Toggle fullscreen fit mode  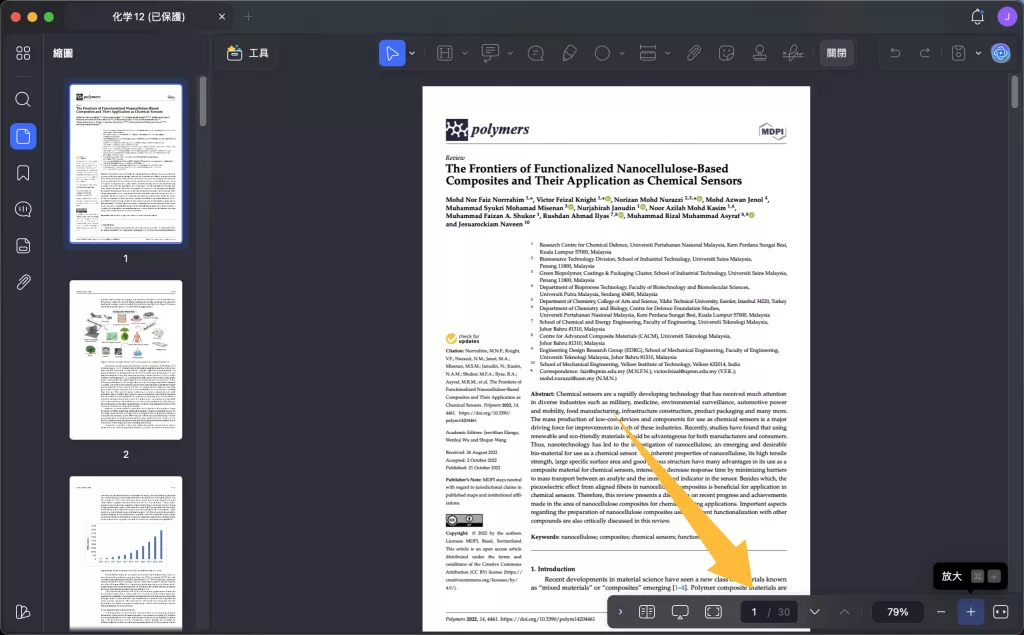coord(713,611)
